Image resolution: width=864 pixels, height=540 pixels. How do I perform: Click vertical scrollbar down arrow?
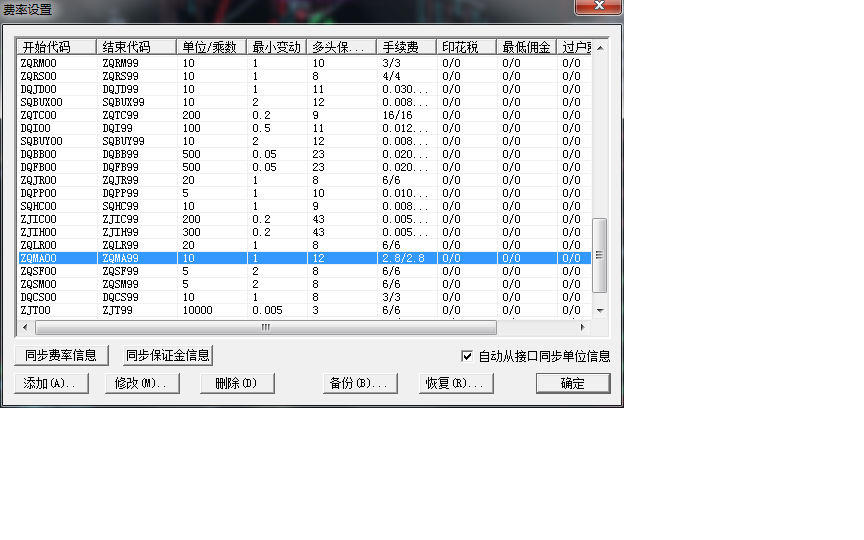(600, 311)
